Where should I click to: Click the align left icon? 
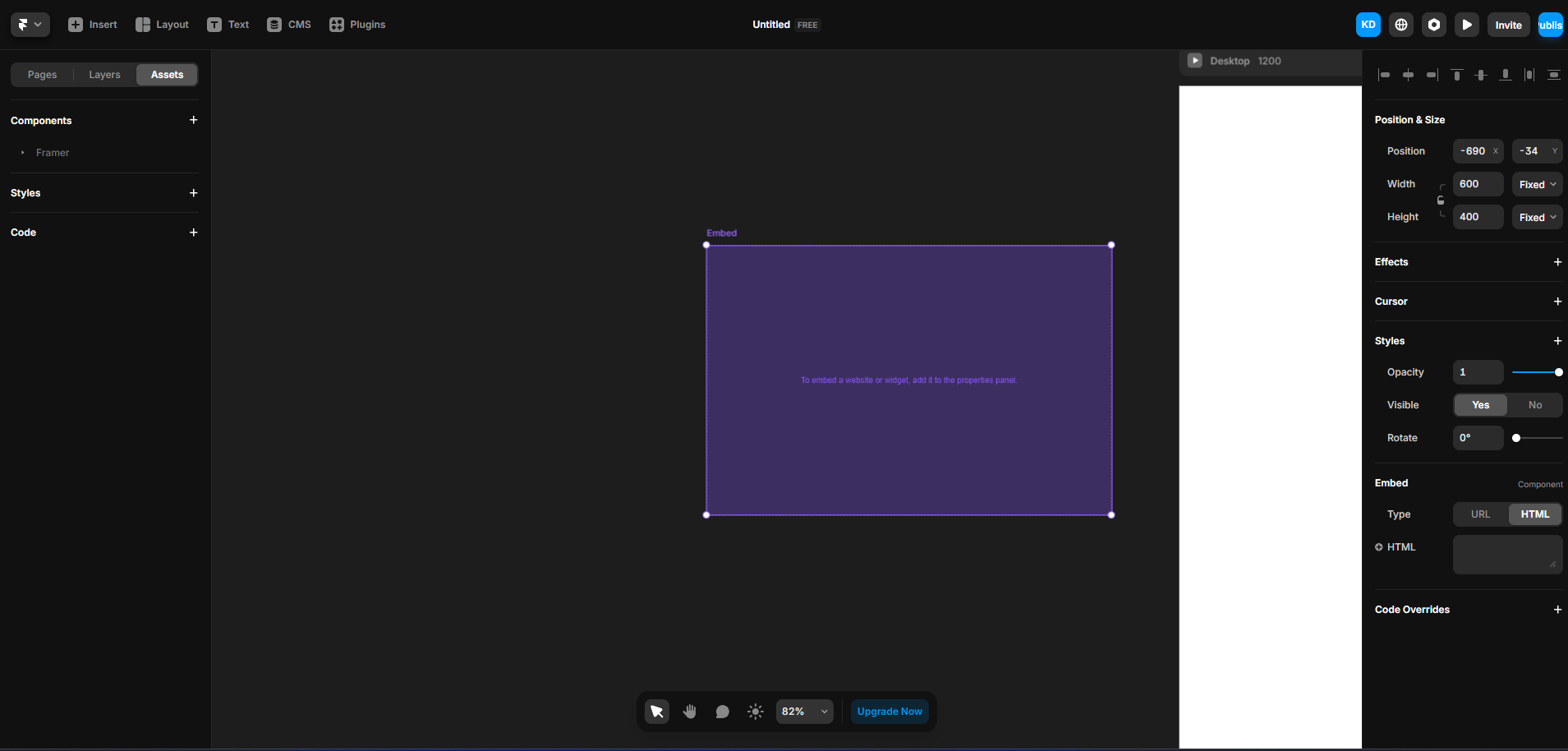click(x=1384, y=75)
